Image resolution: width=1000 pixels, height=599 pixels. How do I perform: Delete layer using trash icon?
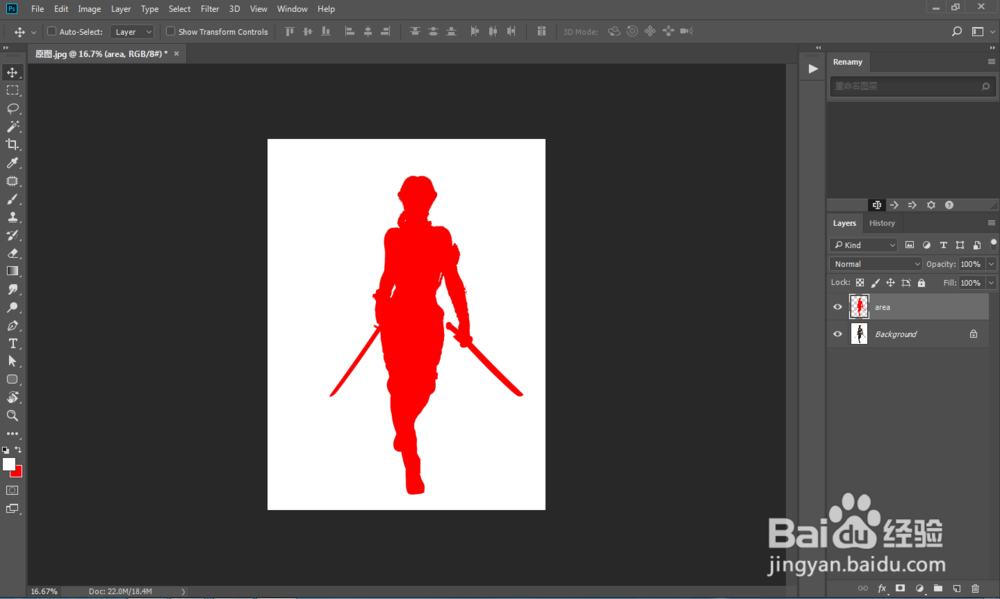tap(975, 588)
